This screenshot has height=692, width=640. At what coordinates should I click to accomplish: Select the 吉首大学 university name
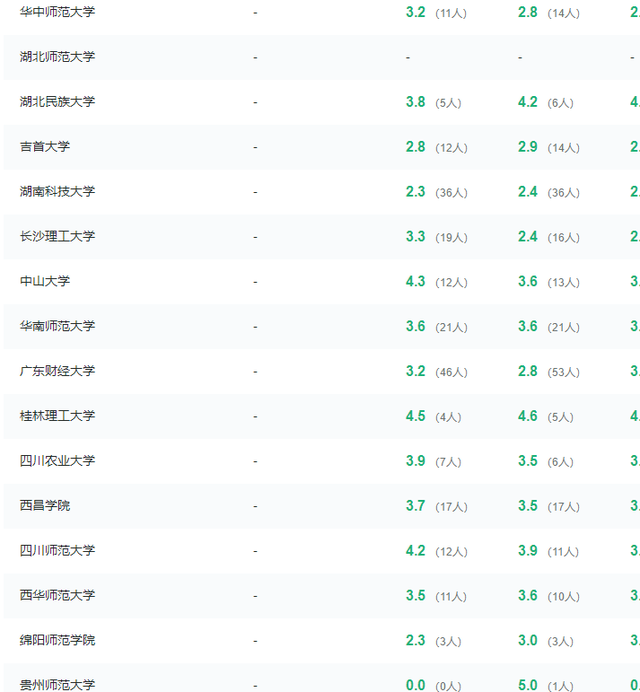[x=45, y=147]
